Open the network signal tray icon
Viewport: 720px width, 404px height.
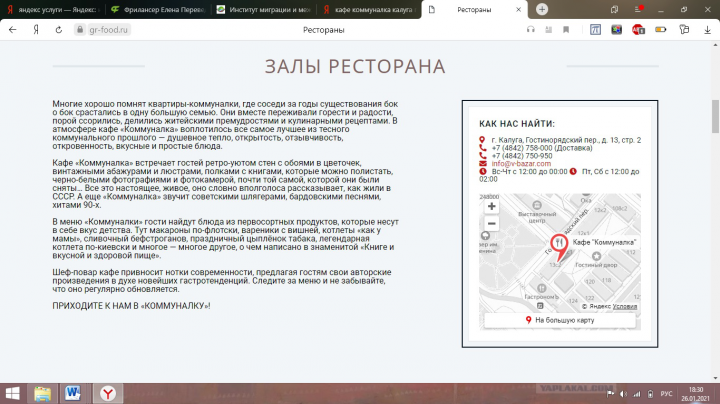[636, 394]
